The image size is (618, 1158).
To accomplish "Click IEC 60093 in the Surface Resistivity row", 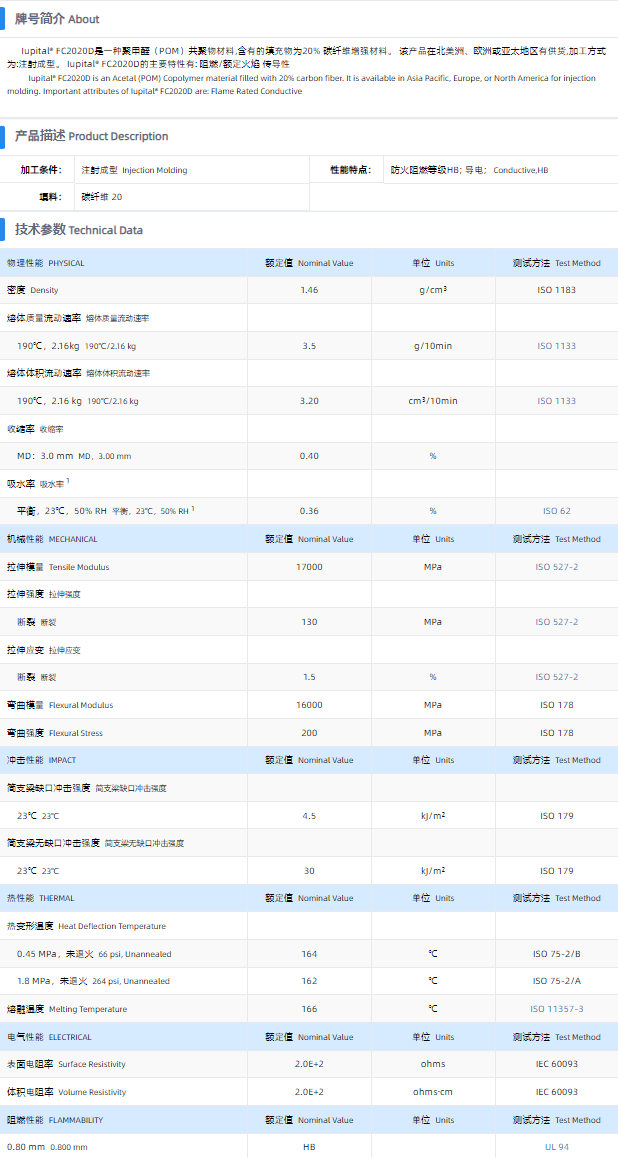I will click(x=557, y=1064).
